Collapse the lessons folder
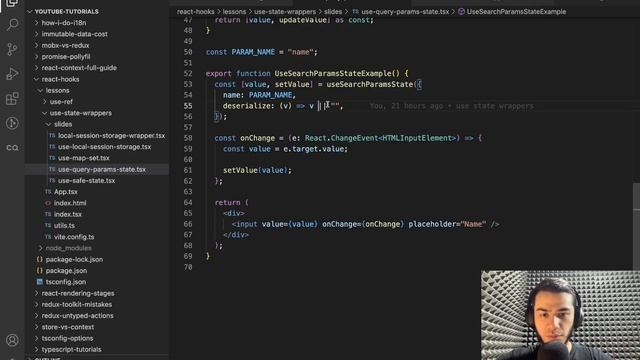This screenshot has width=640, height=360. coord(57,90)
